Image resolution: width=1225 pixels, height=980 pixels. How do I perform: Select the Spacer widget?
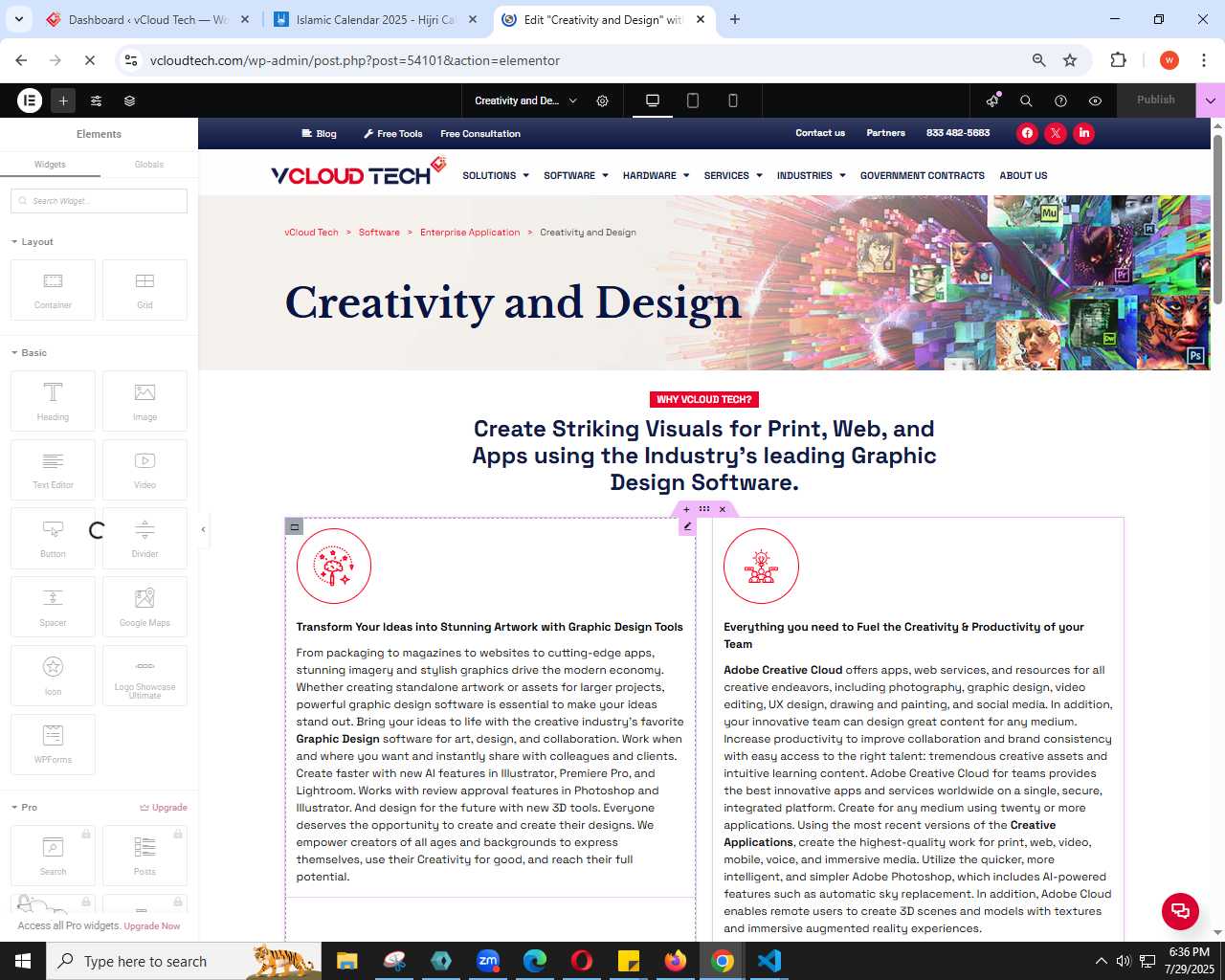(53, 607)
